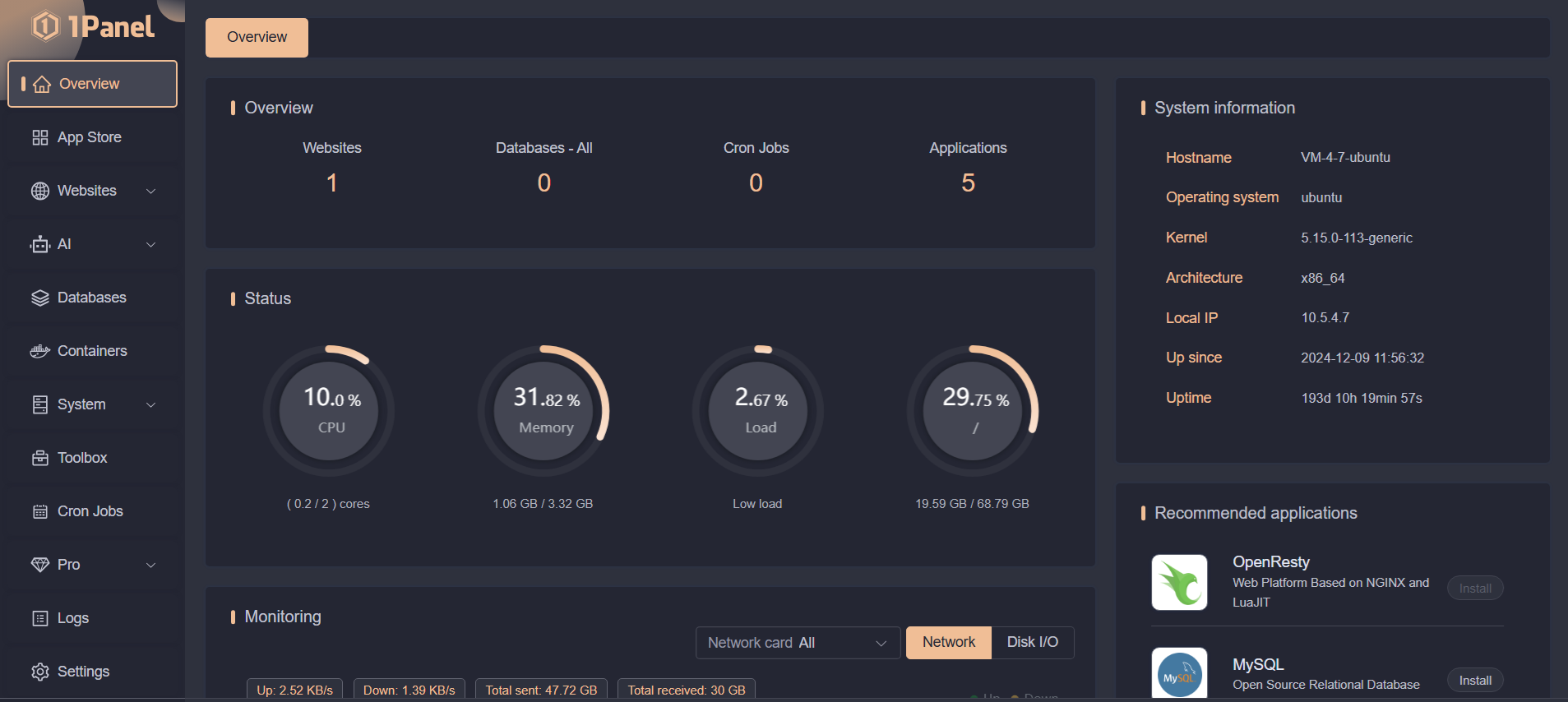Expand the System submenu chevron
1568x702 pixels.
(150, 404)
